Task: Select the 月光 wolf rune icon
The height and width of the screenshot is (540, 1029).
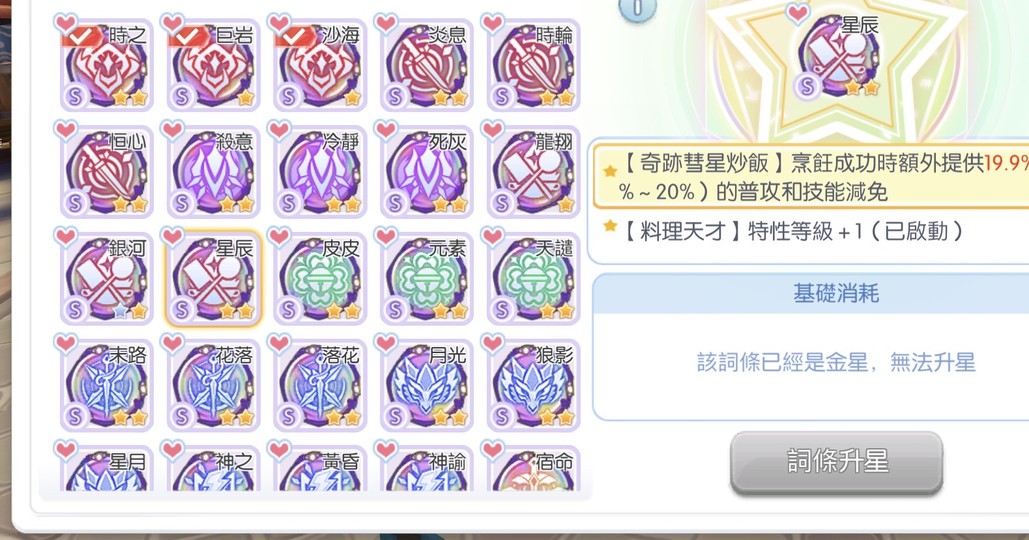Action: 427,385
